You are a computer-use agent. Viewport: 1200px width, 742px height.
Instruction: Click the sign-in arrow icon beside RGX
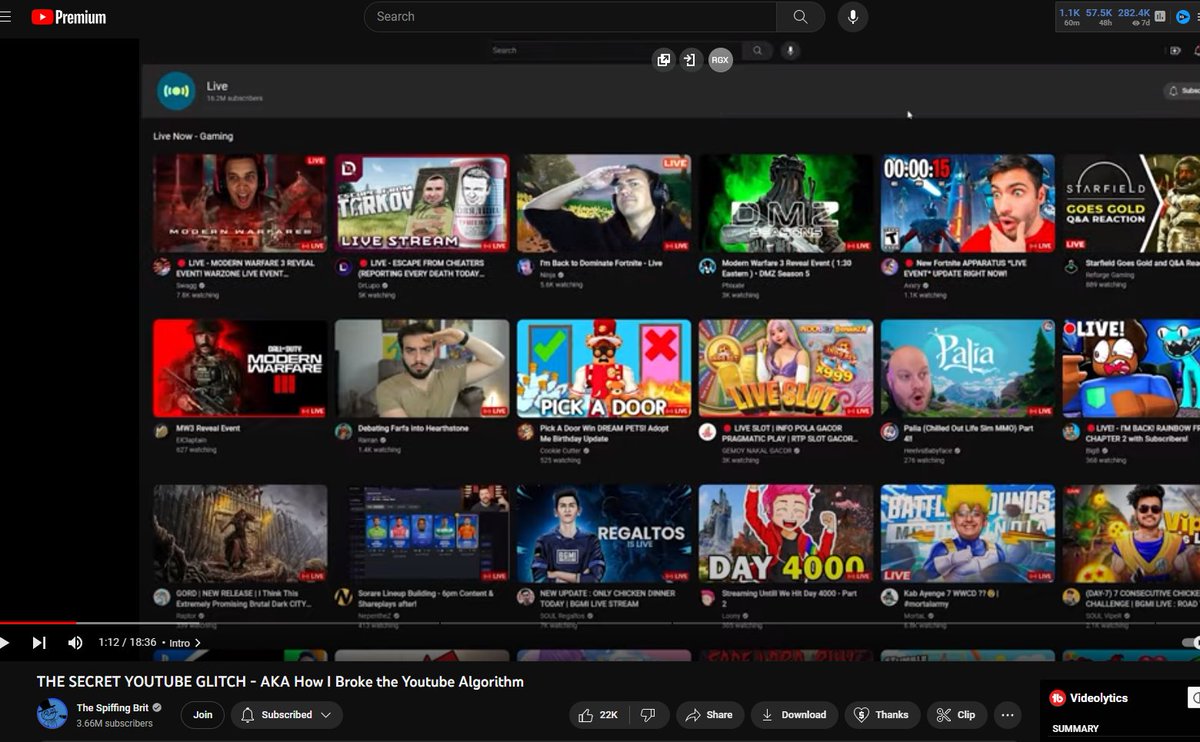tap(690, 60)
